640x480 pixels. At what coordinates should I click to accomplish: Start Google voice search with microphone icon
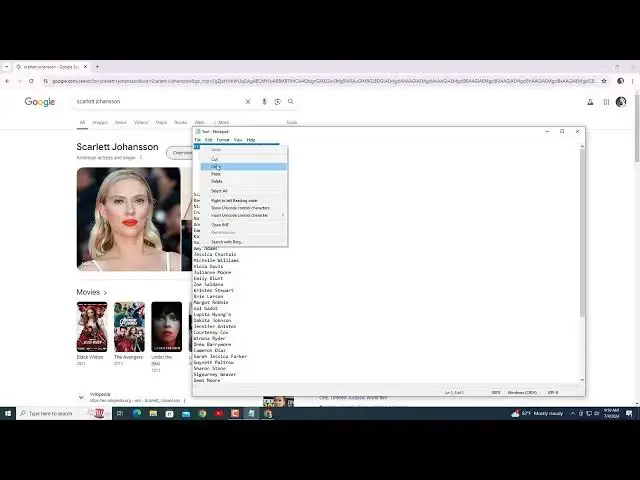[x=264, y=102]
